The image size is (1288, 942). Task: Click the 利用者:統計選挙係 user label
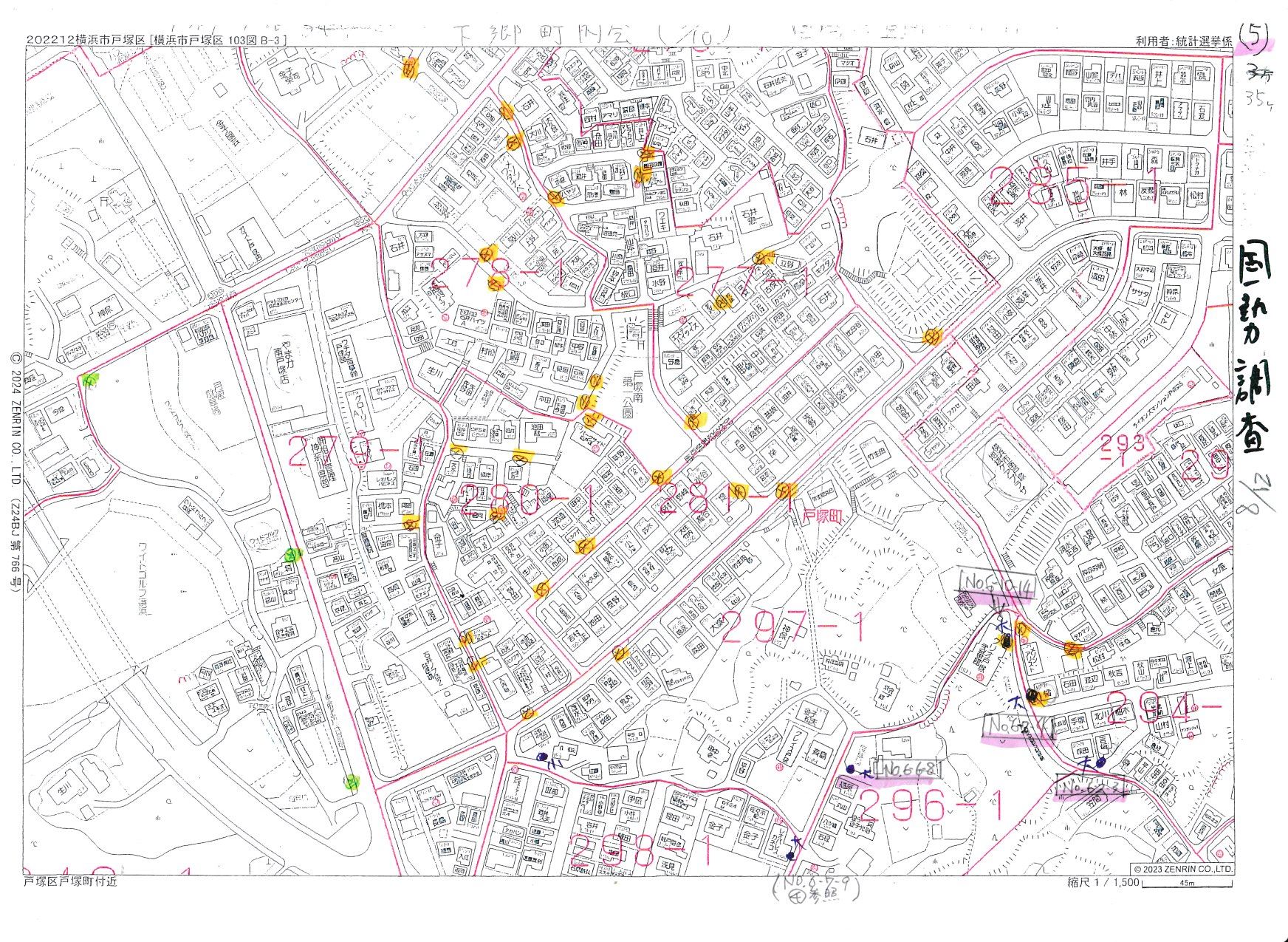click(1183, 41)
